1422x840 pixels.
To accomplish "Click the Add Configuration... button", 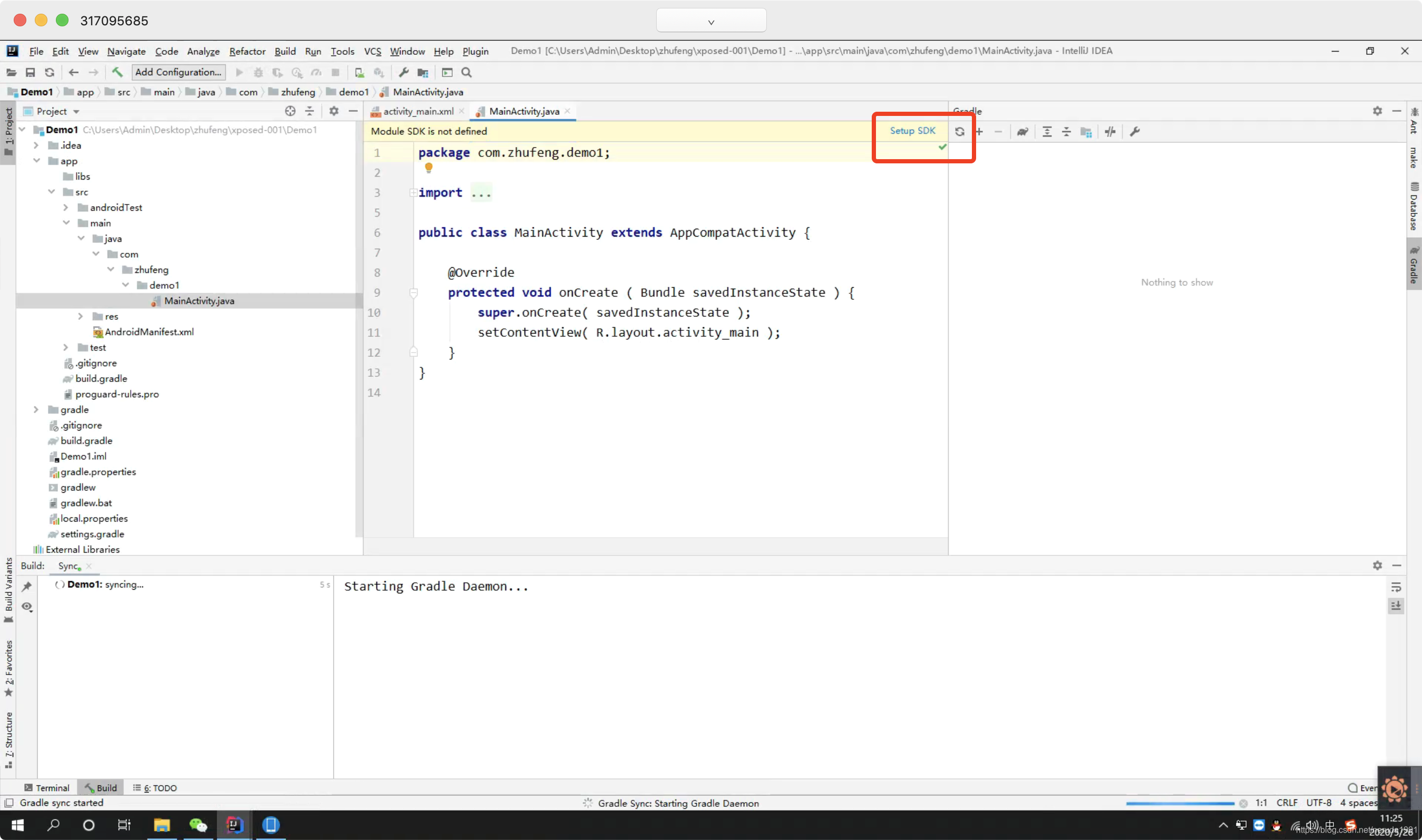I will 178,72.
